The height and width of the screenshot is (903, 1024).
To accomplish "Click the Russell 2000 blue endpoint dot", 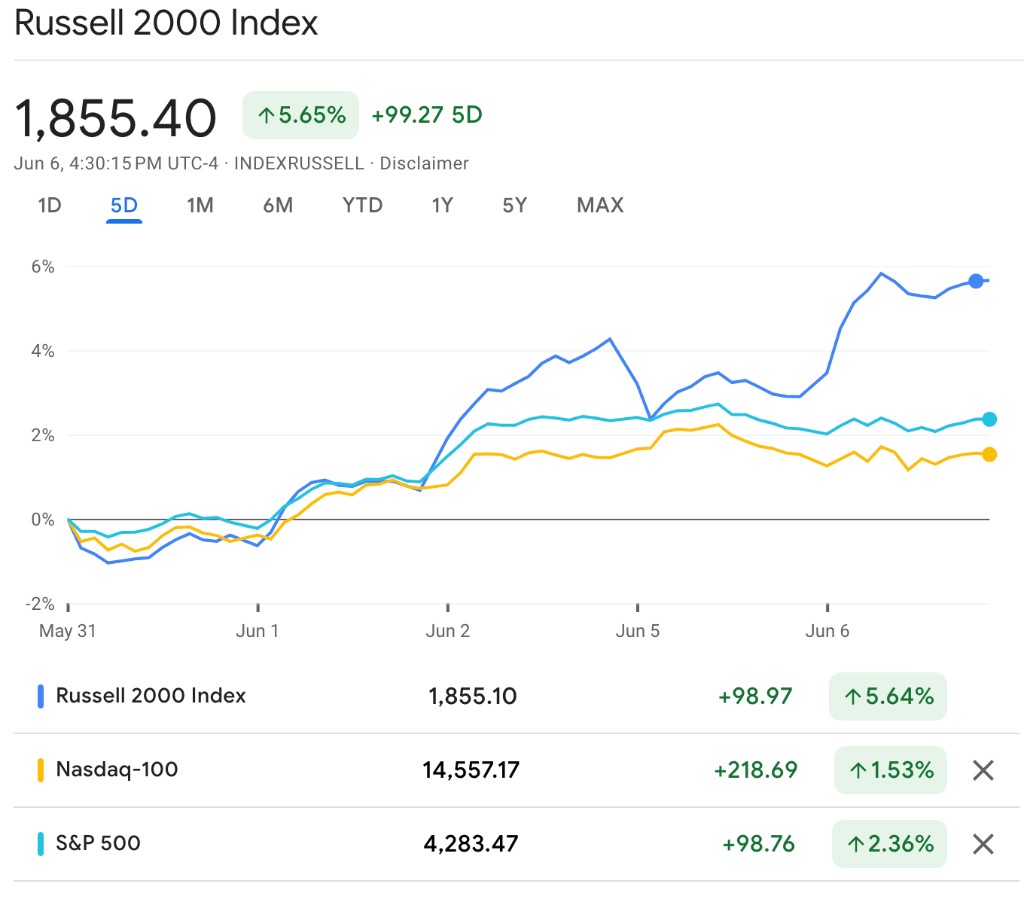I will [x=976, y=281].
